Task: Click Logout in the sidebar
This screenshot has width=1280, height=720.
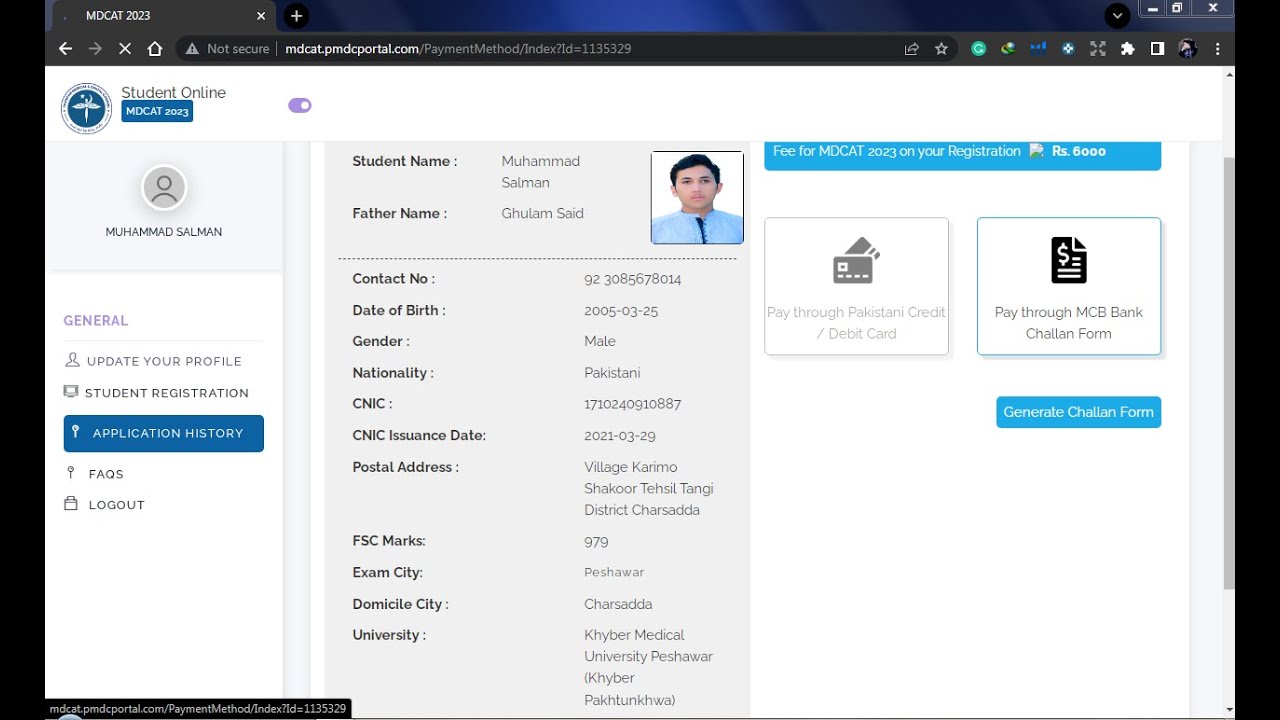Action: 105,504
